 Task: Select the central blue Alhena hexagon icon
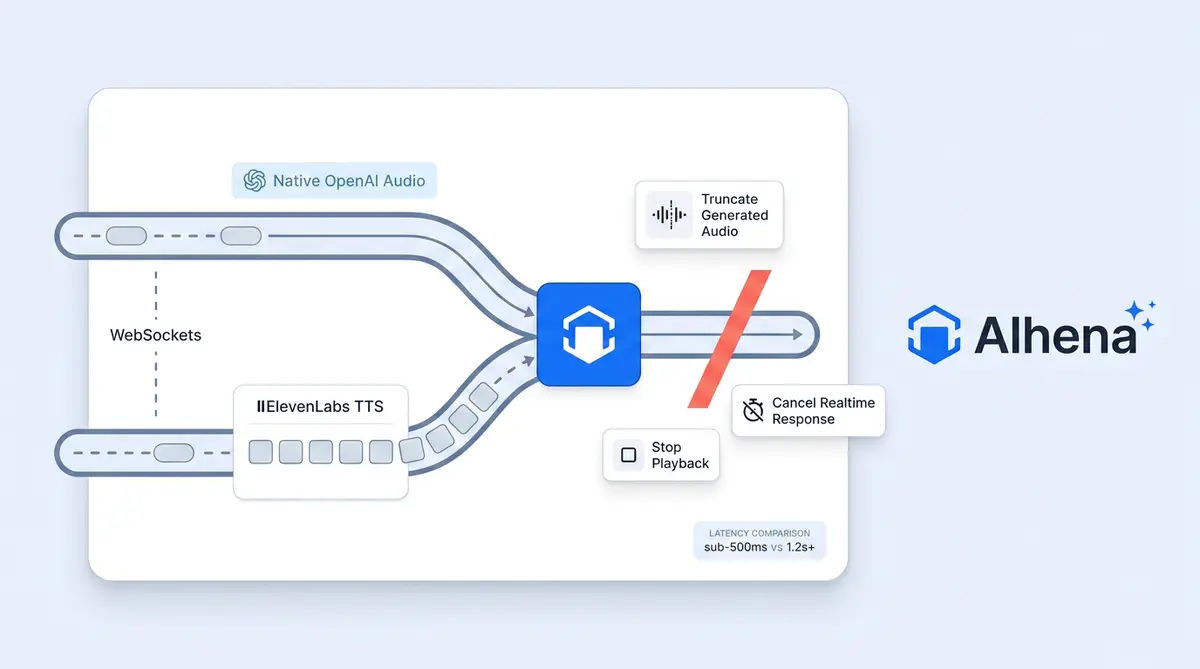(x=589, y=334)
